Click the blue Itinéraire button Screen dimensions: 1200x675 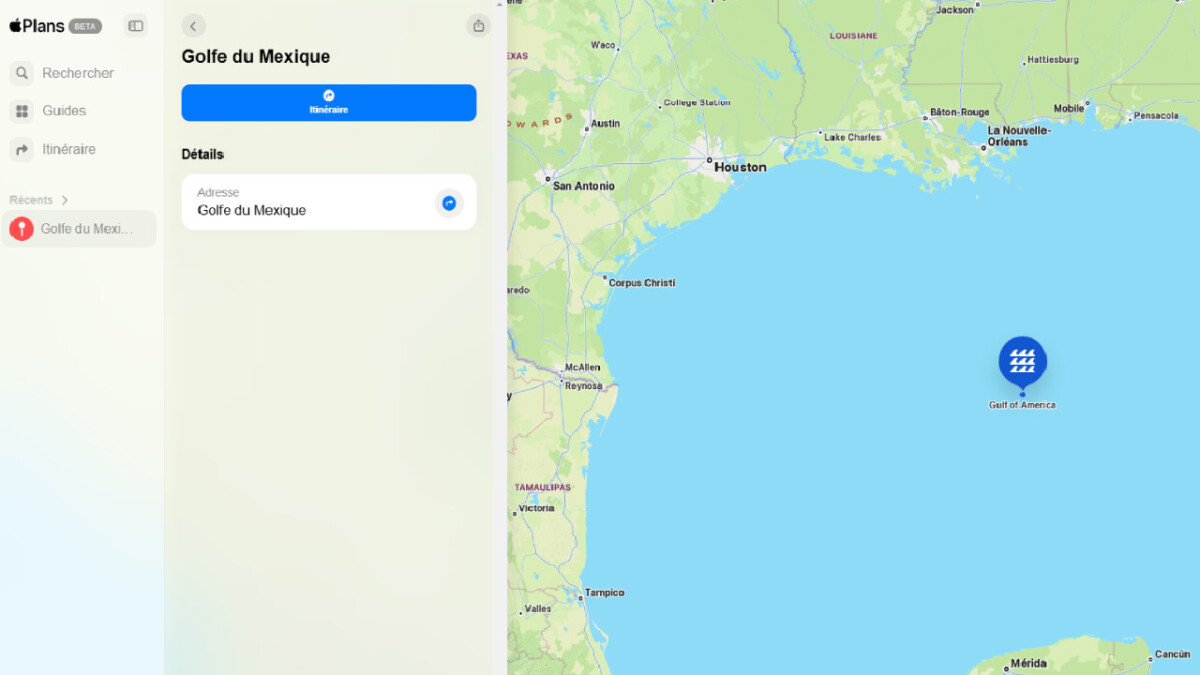(x=329, y=103)
